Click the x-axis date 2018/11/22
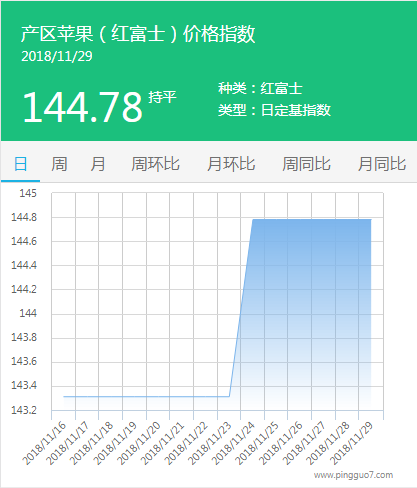 click(x=186, y=443)
